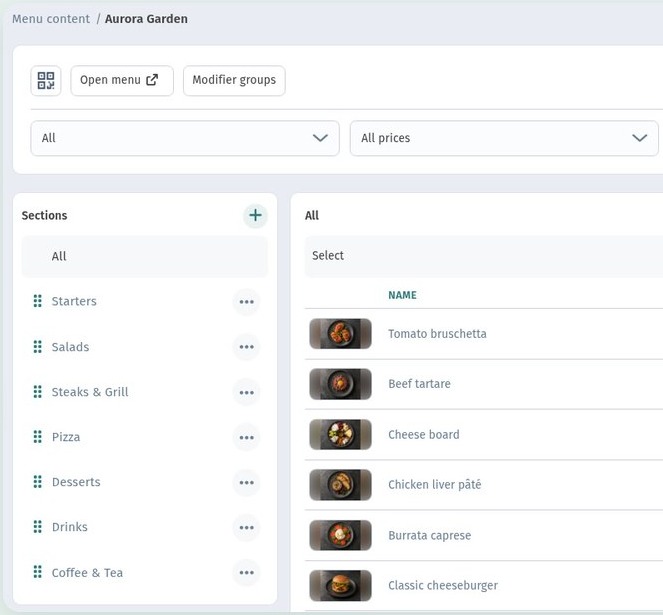Open Beef tartare thumbnail
Viewport: 663px width, 615px height.
pos(340,384)
